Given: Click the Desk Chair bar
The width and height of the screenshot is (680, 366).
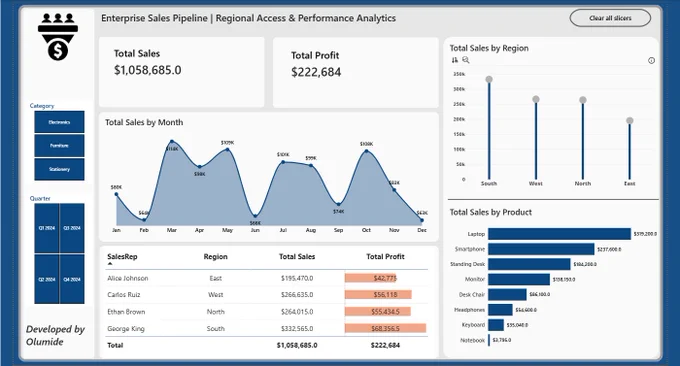Looking at the screenshot, I should (x=507, y=294).
